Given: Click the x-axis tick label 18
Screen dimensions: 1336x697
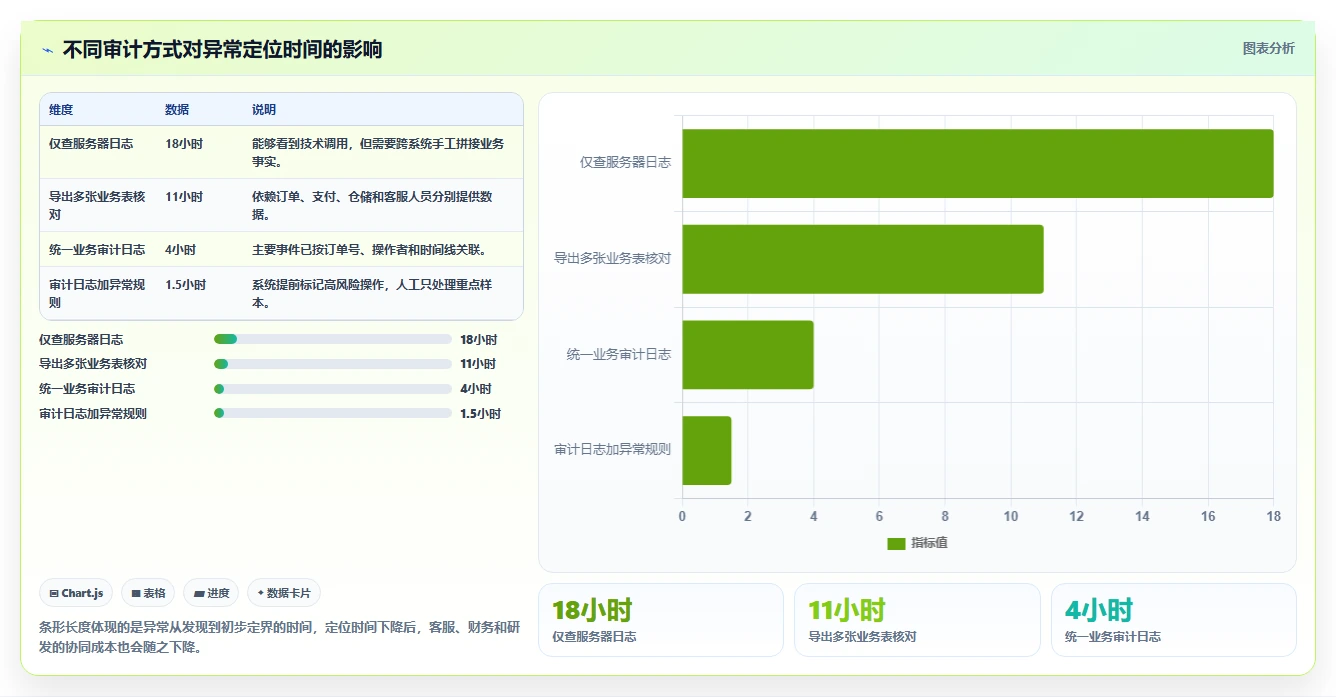Looking at the screenshot, I should tap(1273, 516).
